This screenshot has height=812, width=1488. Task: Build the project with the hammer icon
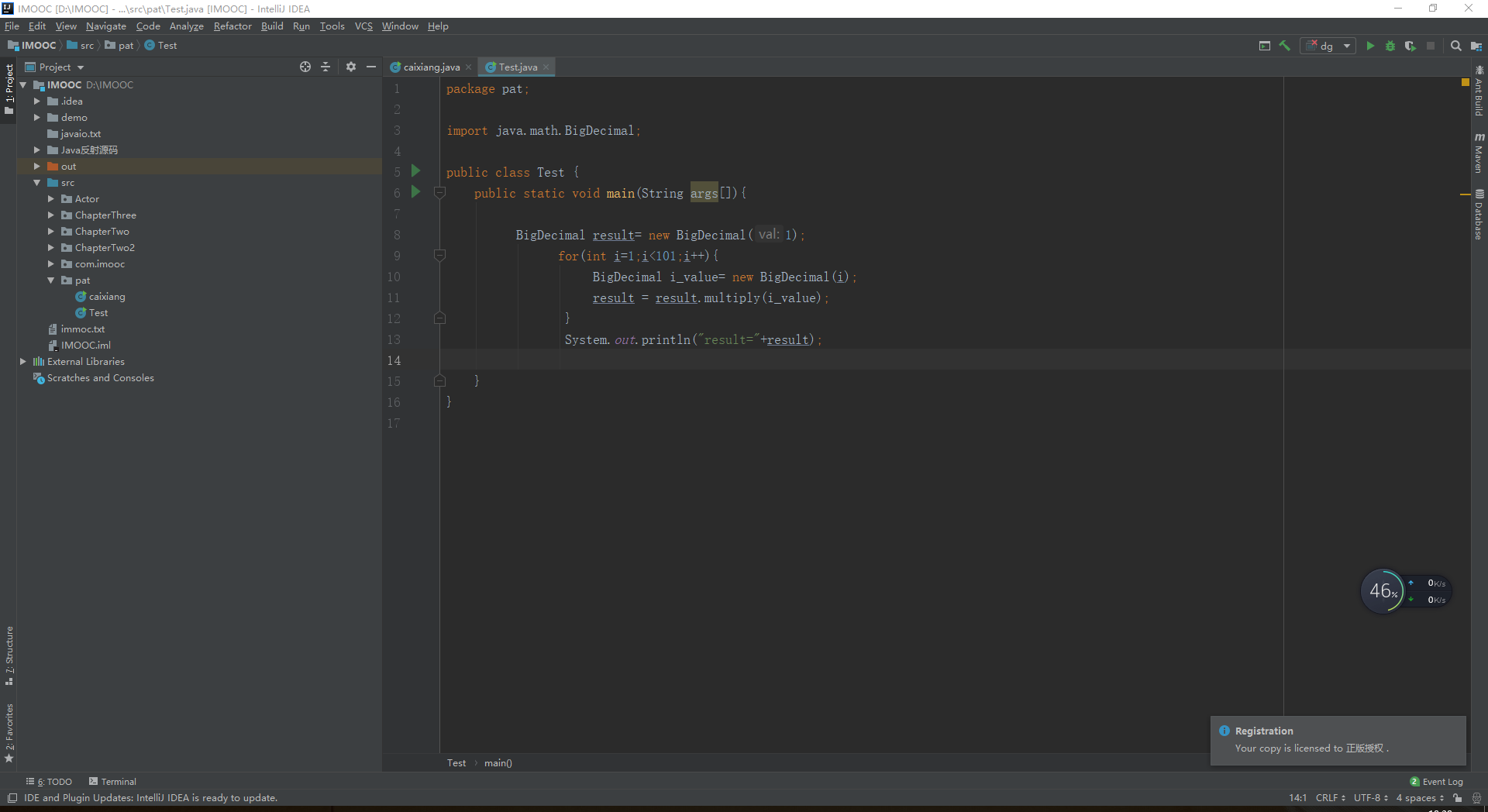point(1285,46)
